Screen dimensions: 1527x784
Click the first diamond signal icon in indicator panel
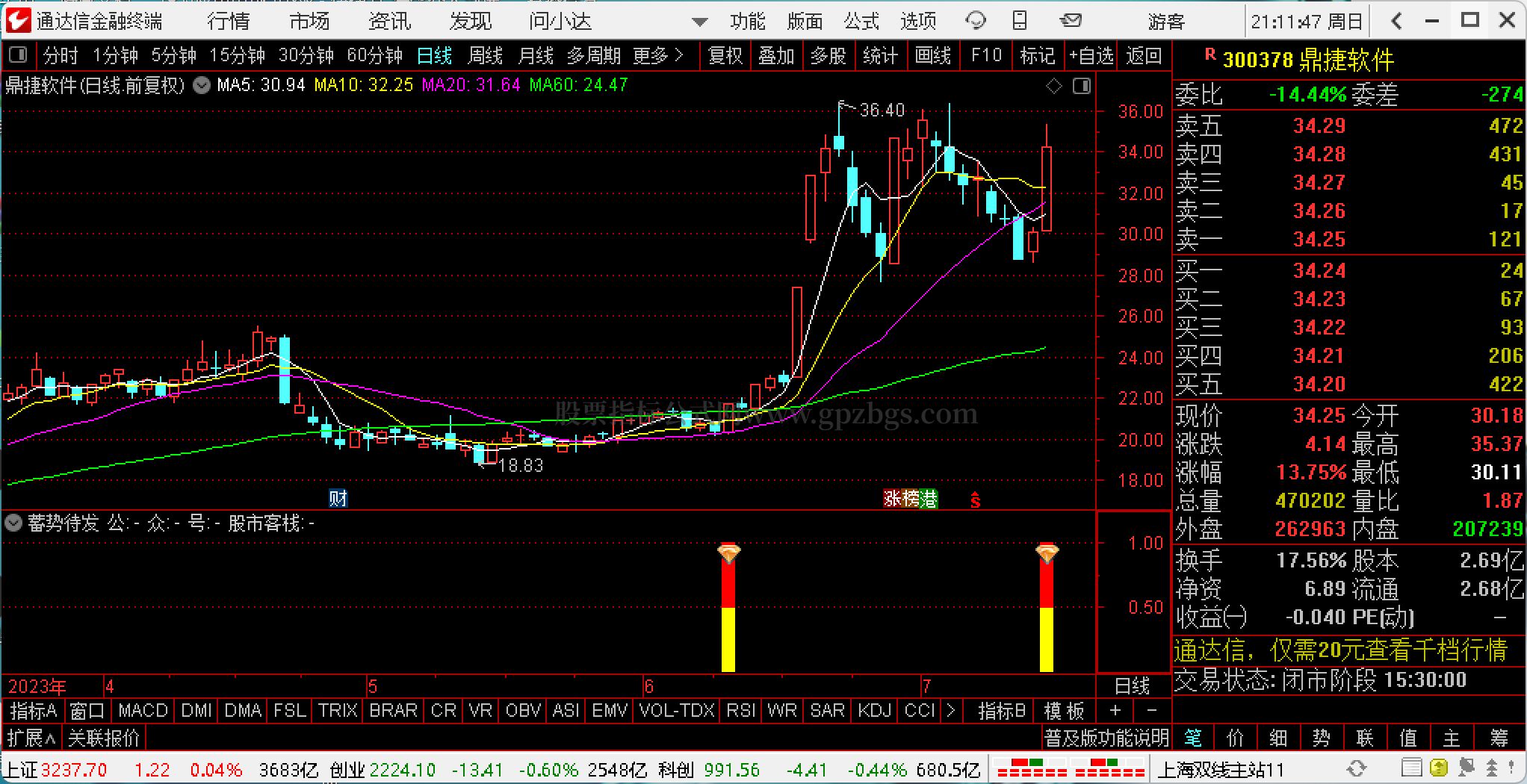(x=728, y=553)
